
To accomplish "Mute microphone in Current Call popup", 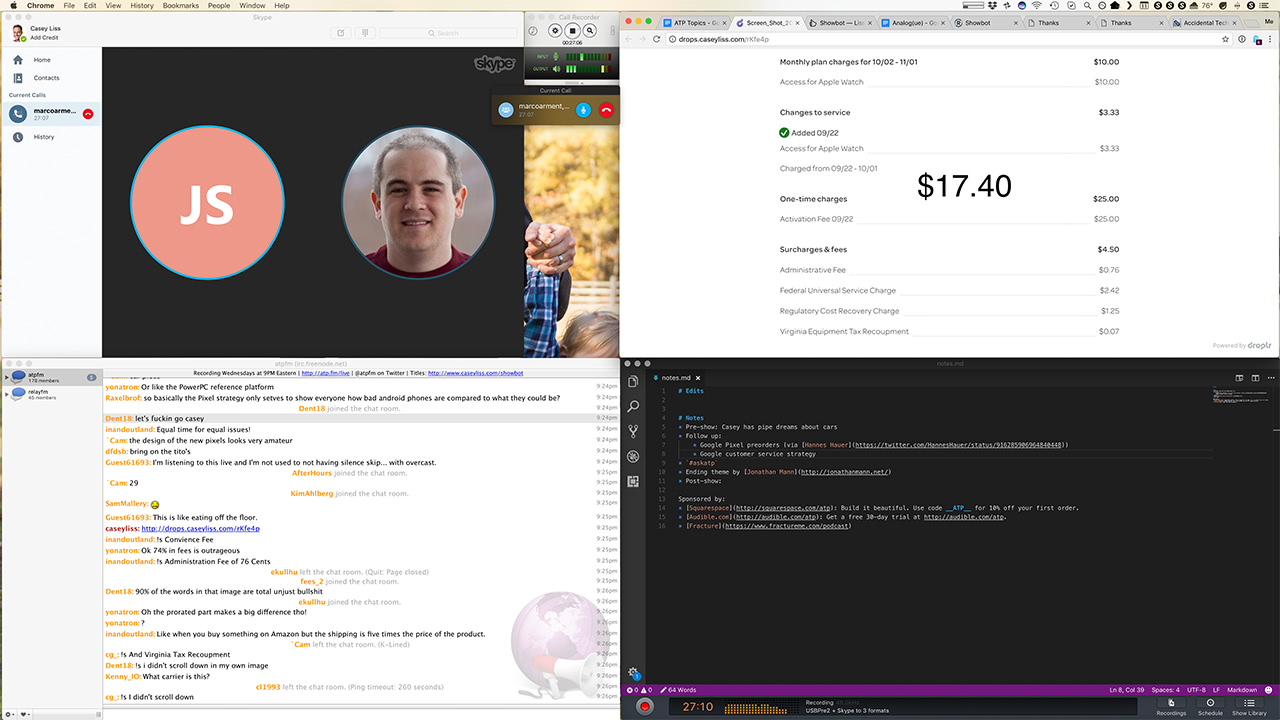I will 584,109.
